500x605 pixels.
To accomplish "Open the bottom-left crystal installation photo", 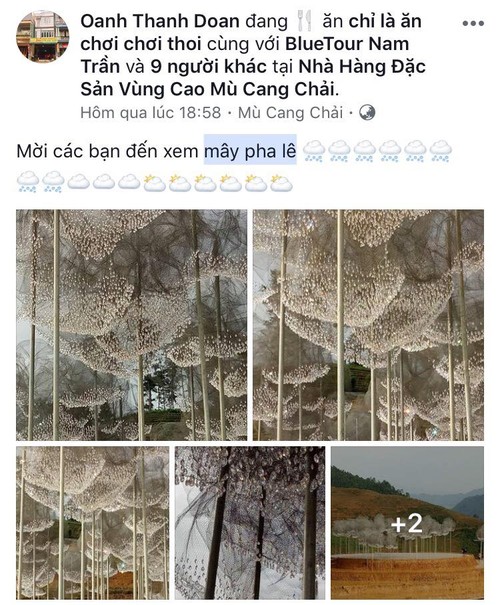I will [x=93, y=523].
